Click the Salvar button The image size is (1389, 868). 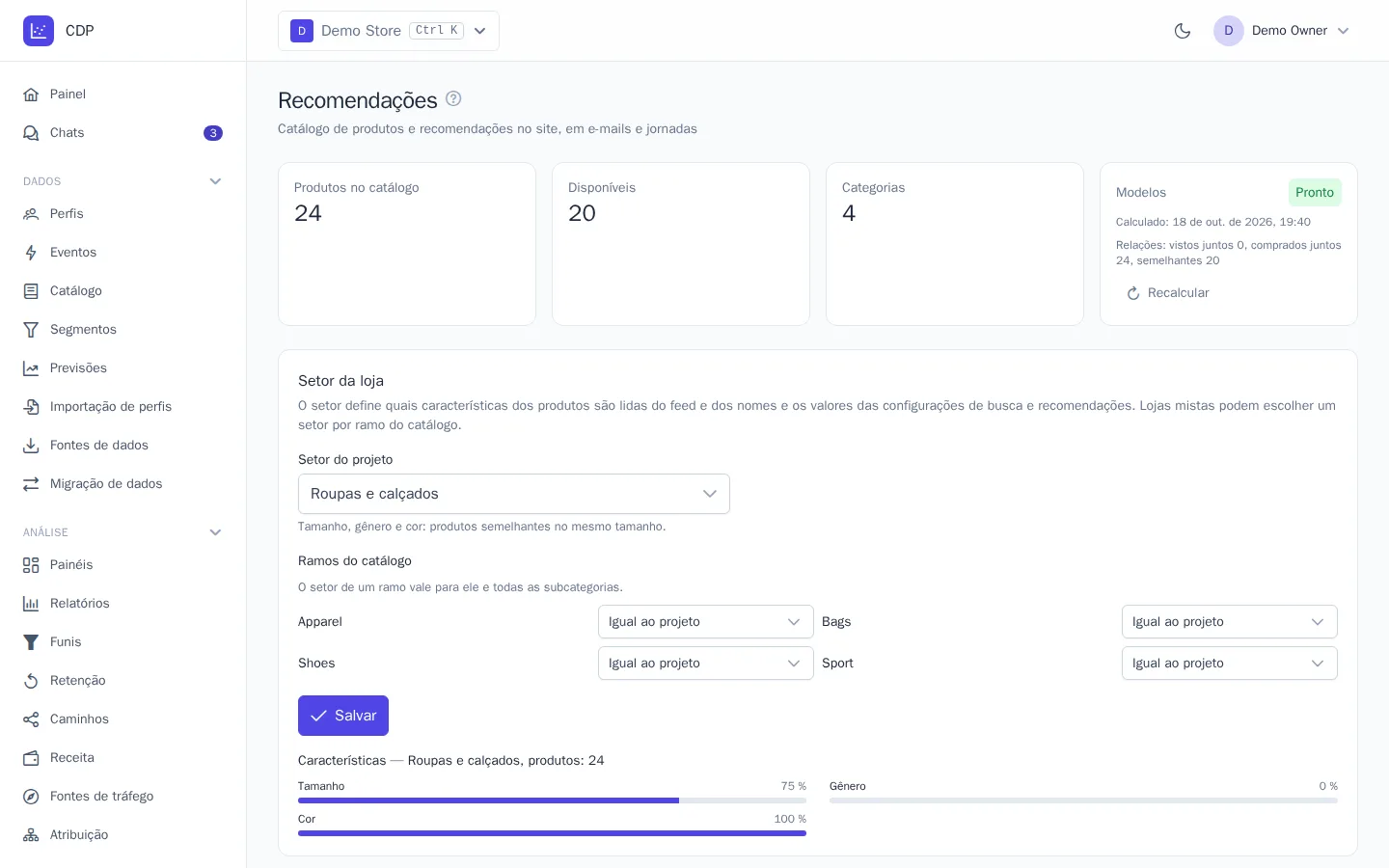pyautogui.click(x=343, y=716)
